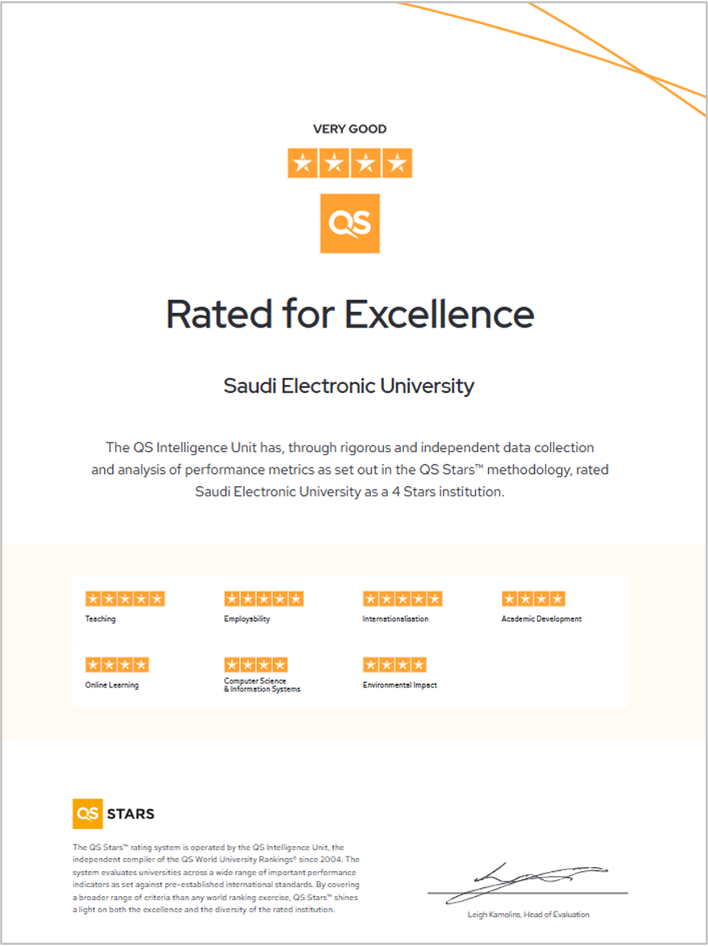Click the Environmental Impact star rating
This screenshot has height=946, width=708.
pos(394,664)
